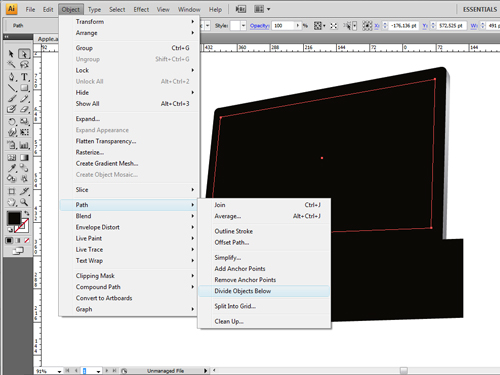
Task: Set paint mode to Color
Action: pyautogui.click(x=9, y=240)
